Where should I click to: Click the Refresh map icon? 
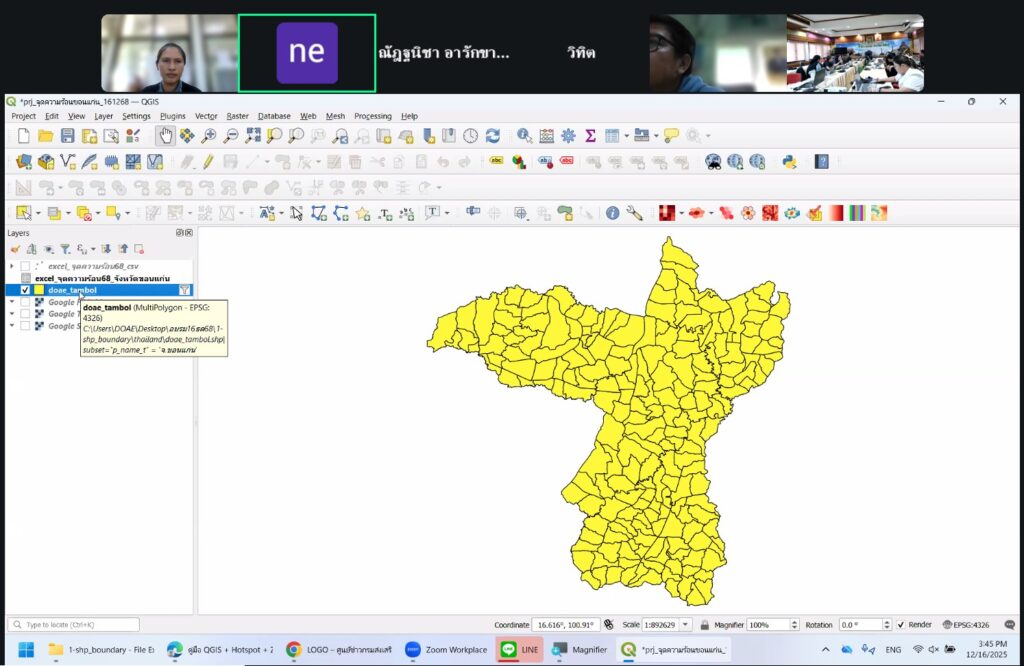492,136
